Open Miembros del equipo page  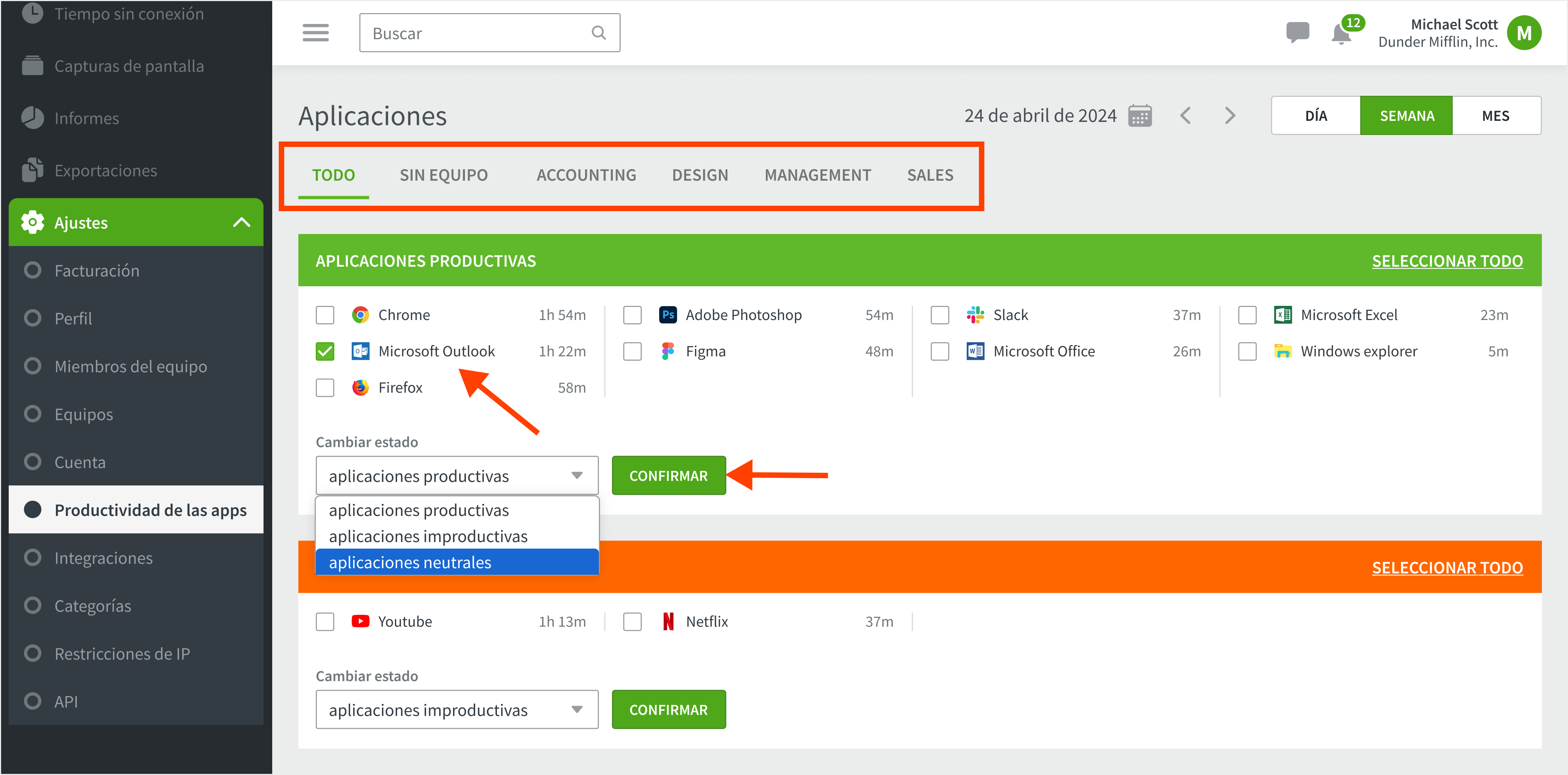pos(136,366)
